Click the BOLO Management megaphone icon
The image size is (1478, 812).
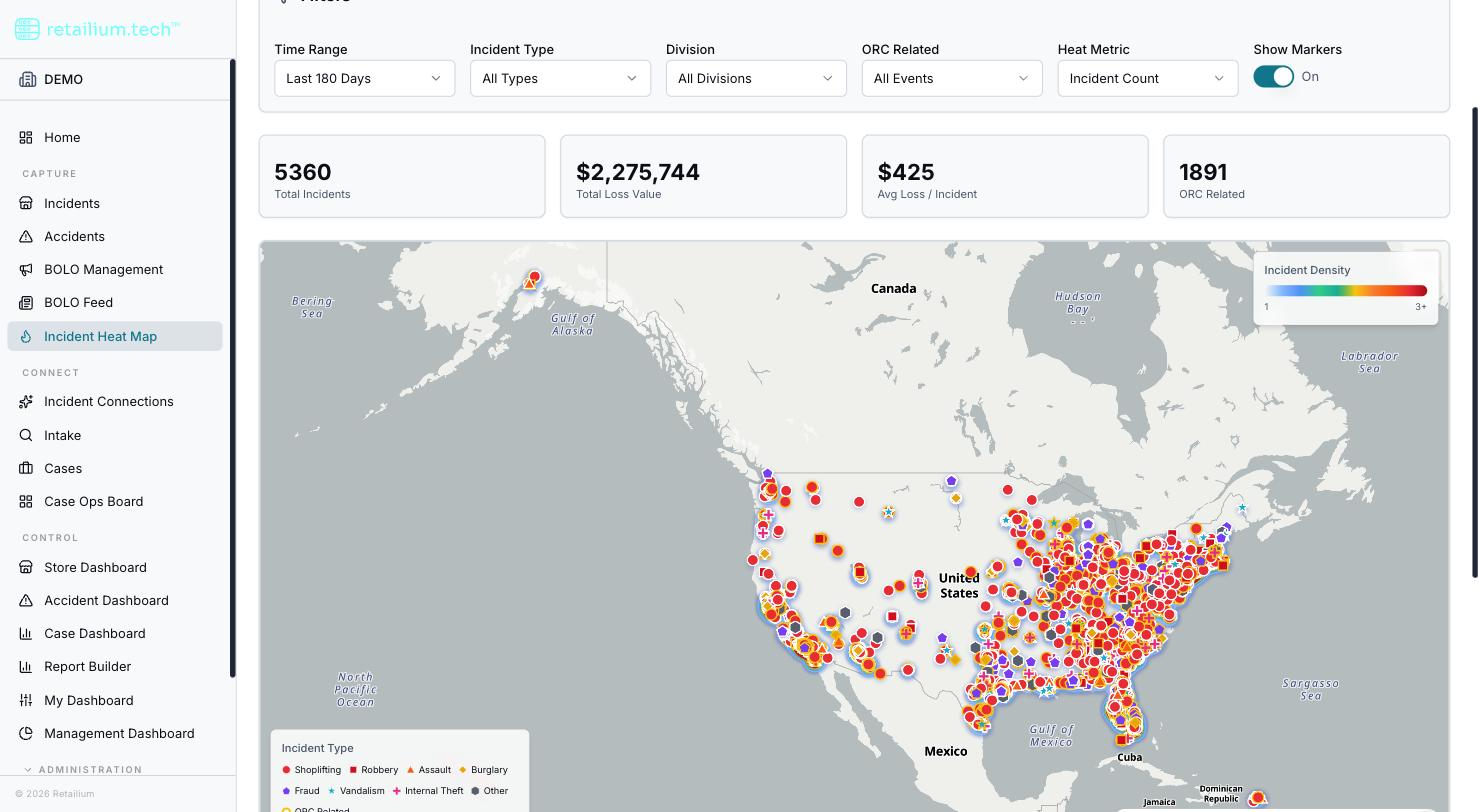(x=26, y=269)
